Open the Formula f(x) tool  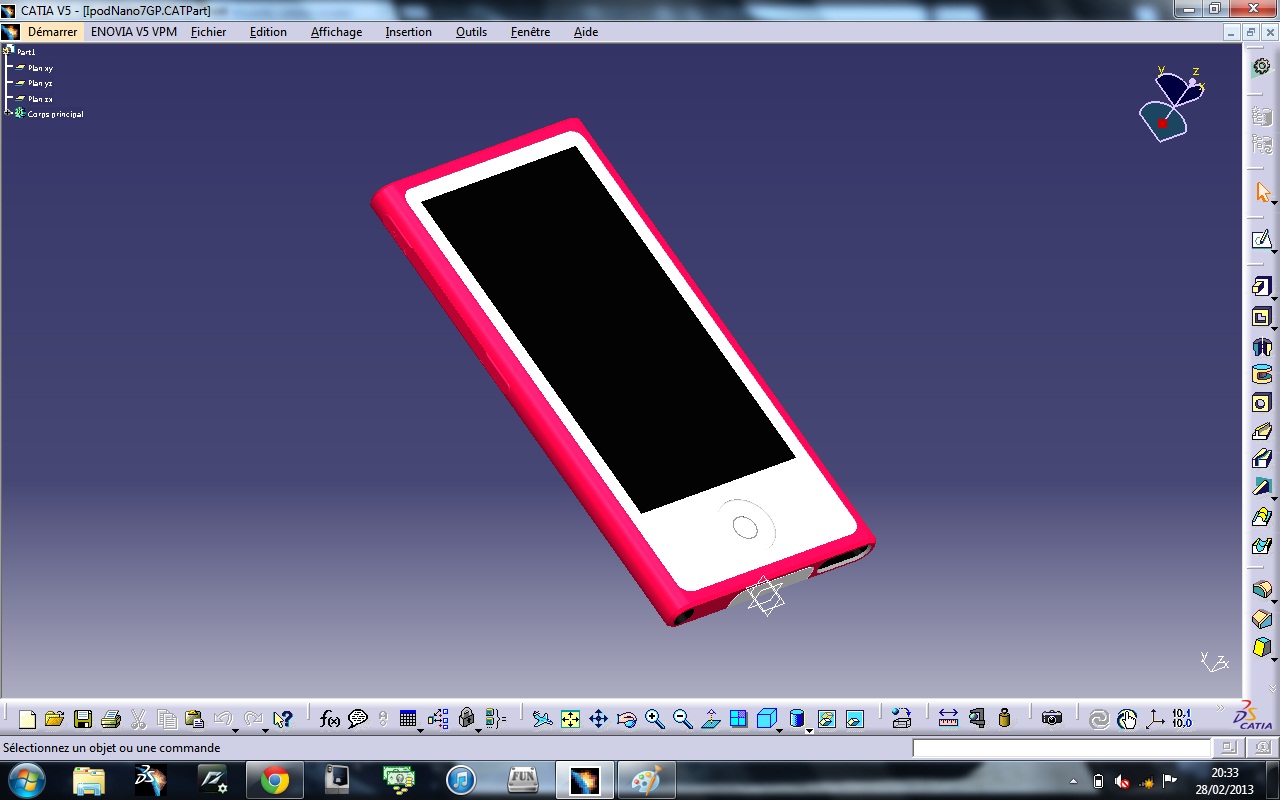tap(330, 718)
